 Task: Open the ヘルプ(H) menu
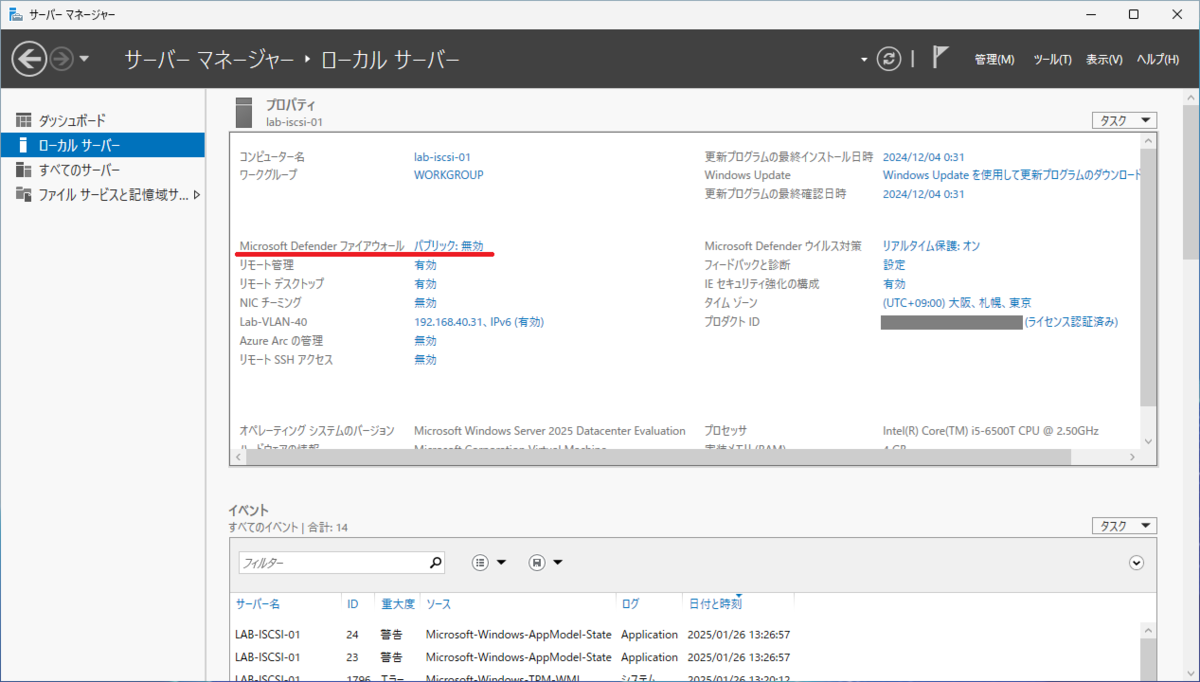click(1158, 60)
